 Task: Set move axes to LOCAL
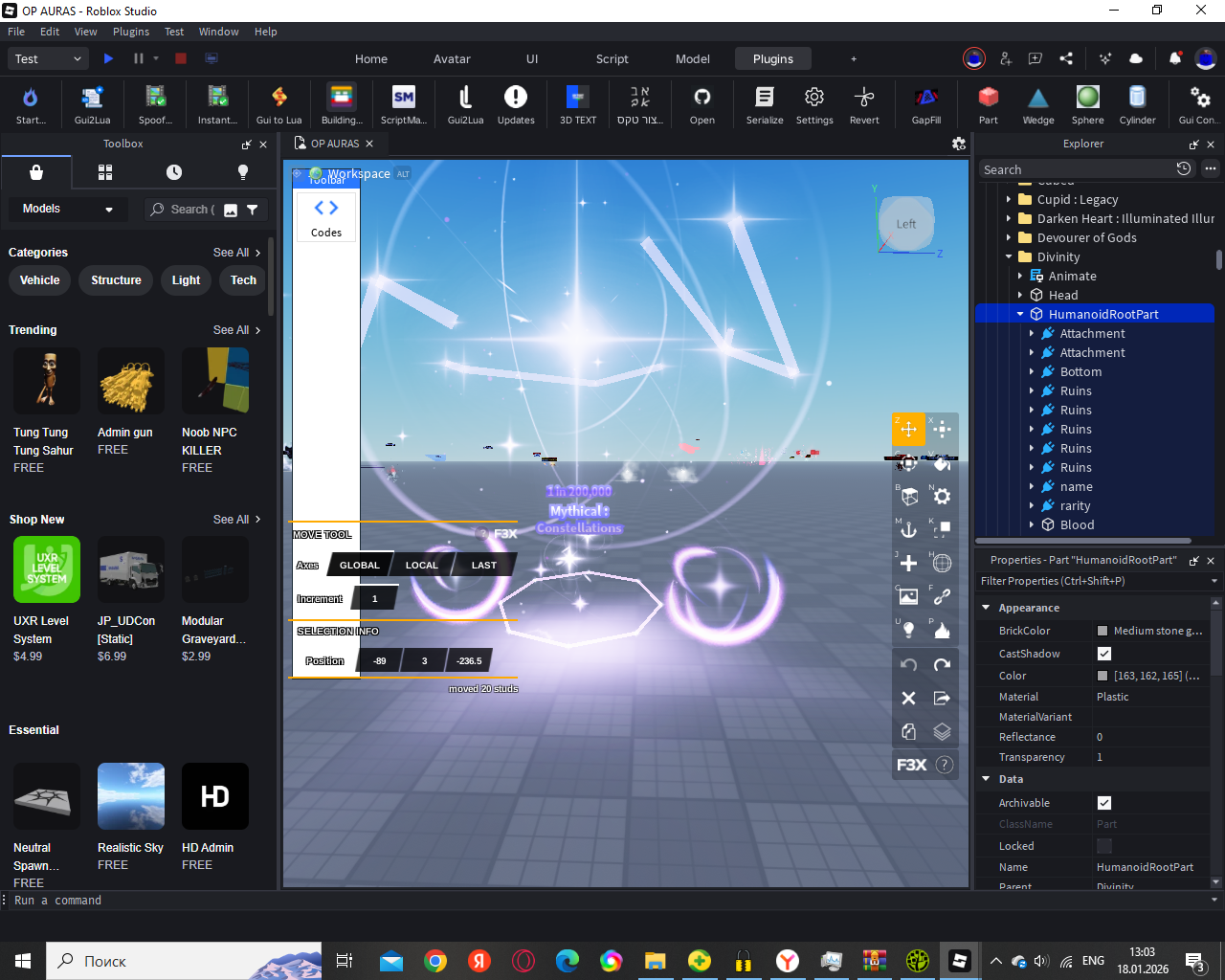pos(421,565)
